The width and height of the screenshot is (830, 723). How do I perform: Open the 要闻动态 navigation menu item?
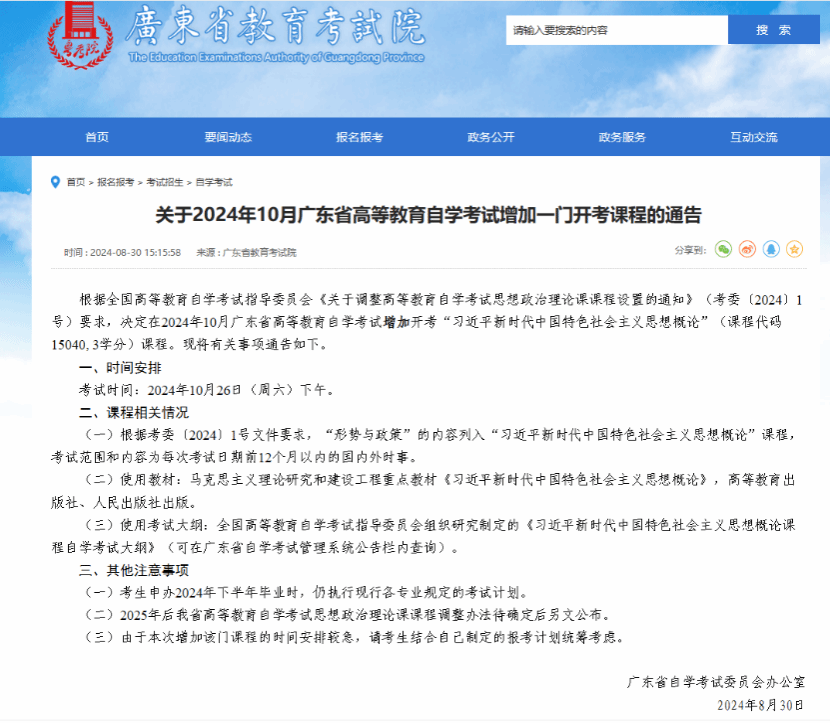tap(228, 137)
